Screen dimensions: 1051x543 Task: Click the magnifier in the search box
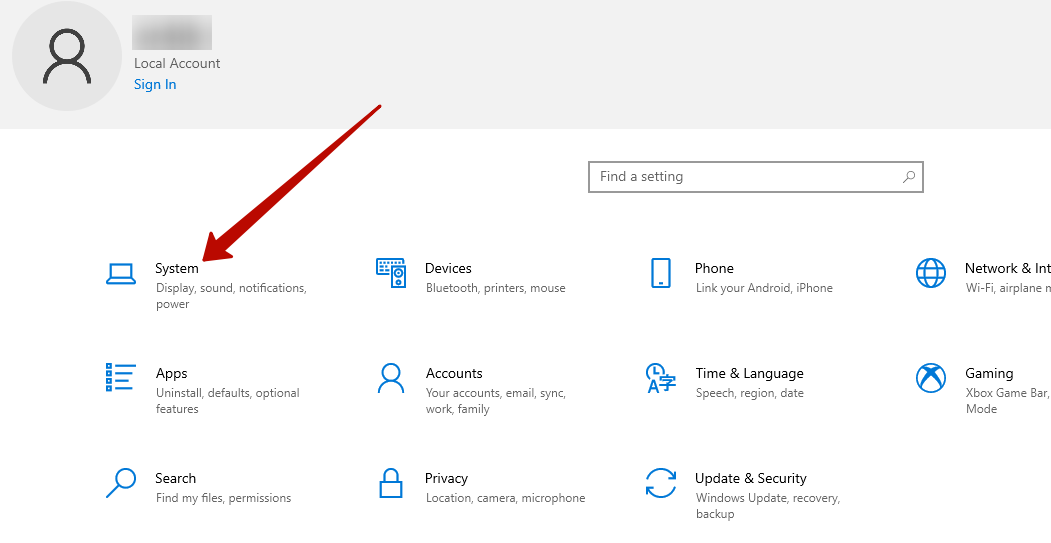[909, 177]
